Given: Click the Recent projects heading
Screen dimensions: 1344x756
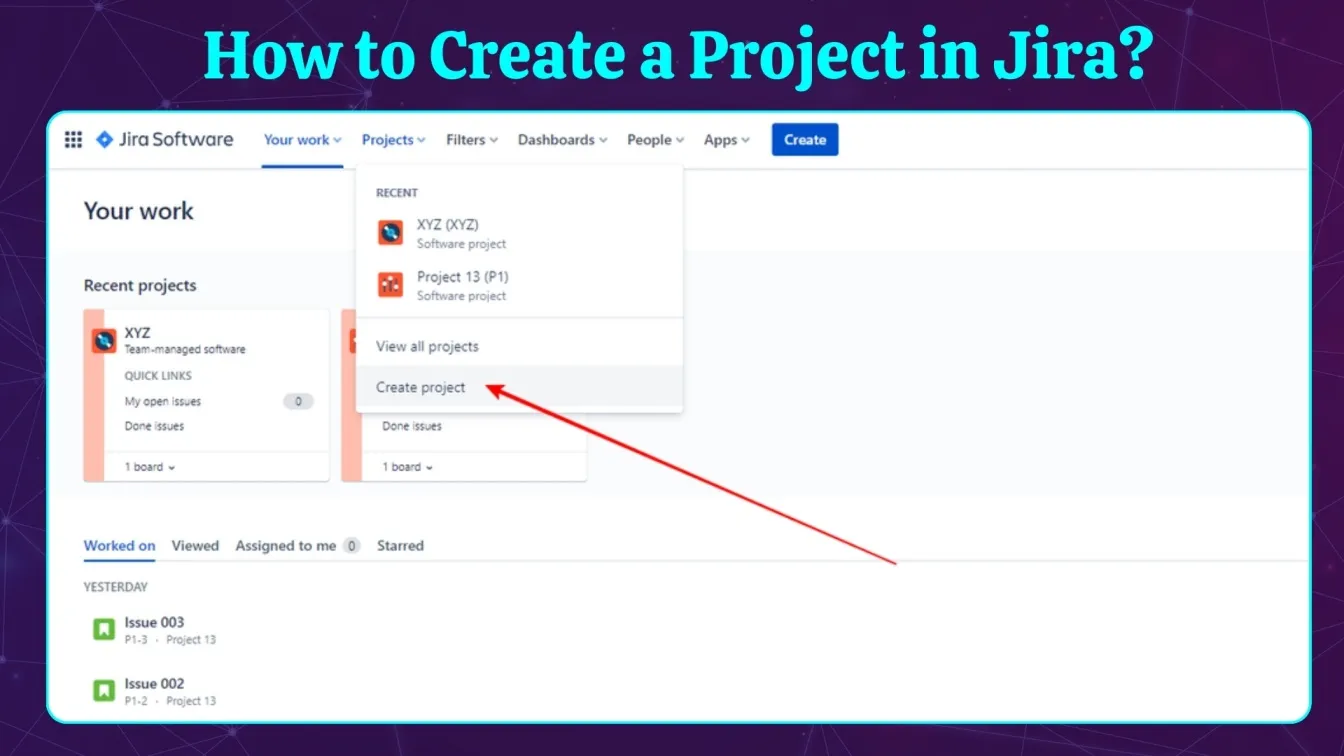Looking at the screenshot, I should [140, 285].
